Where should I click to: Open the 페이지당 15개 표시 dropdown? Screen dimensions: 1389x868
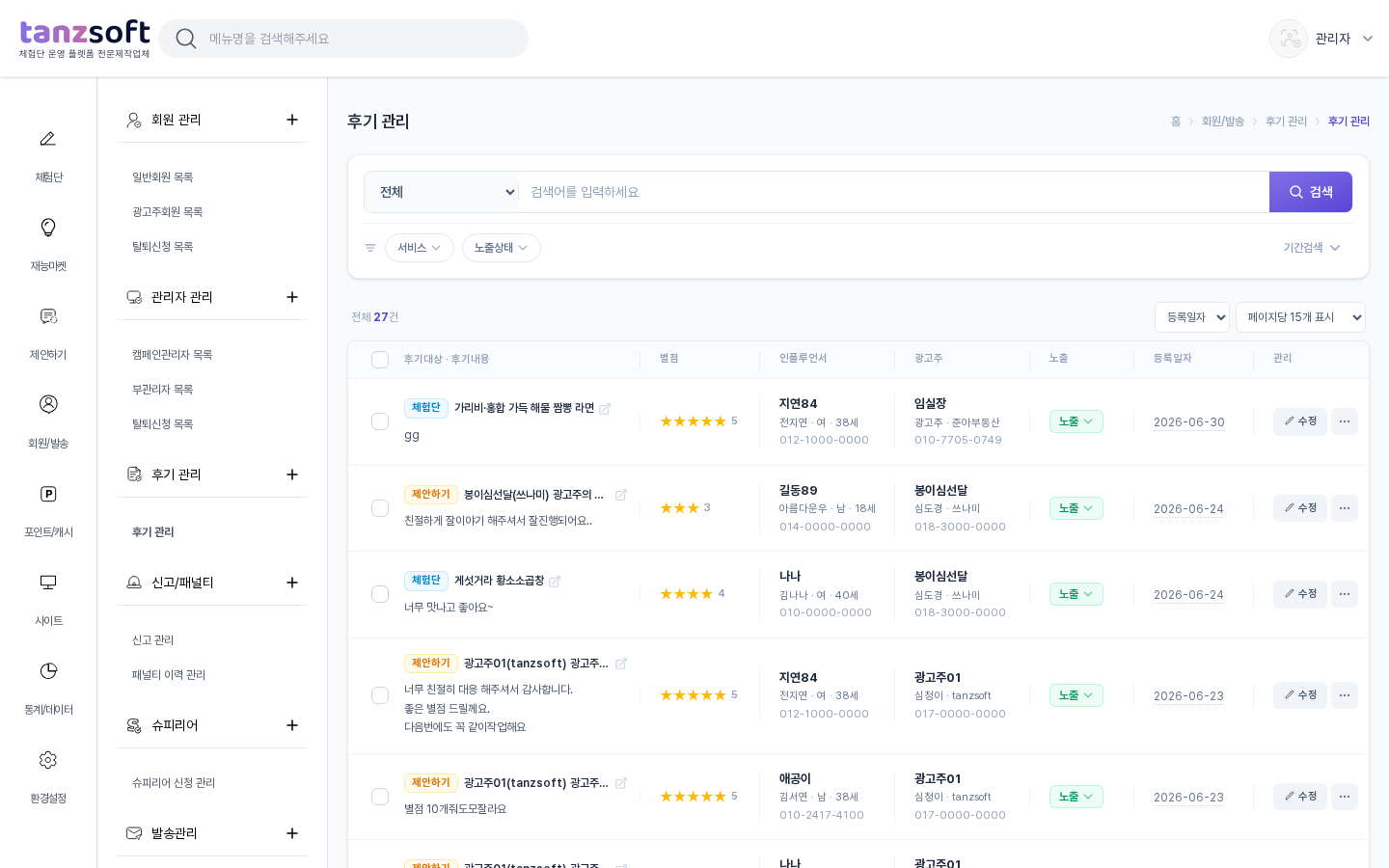point(1300,317)
